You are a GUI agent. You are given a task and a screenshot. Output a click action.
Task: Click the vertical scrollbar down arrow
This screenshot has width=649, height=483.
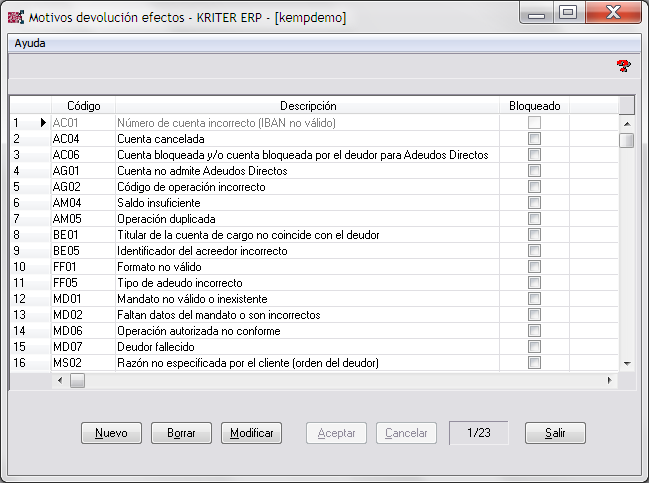(627, 363)
